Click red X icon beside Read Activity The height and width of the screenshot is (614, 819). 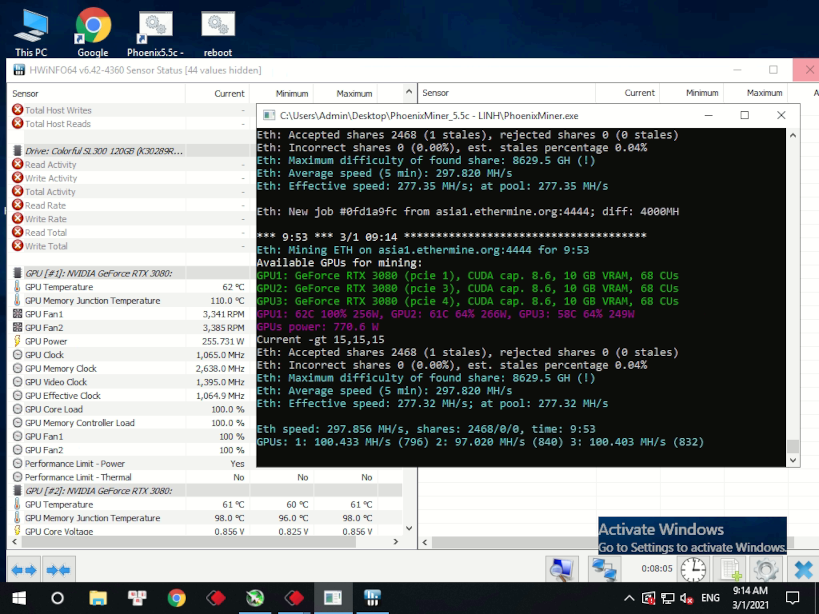(17, 164)
